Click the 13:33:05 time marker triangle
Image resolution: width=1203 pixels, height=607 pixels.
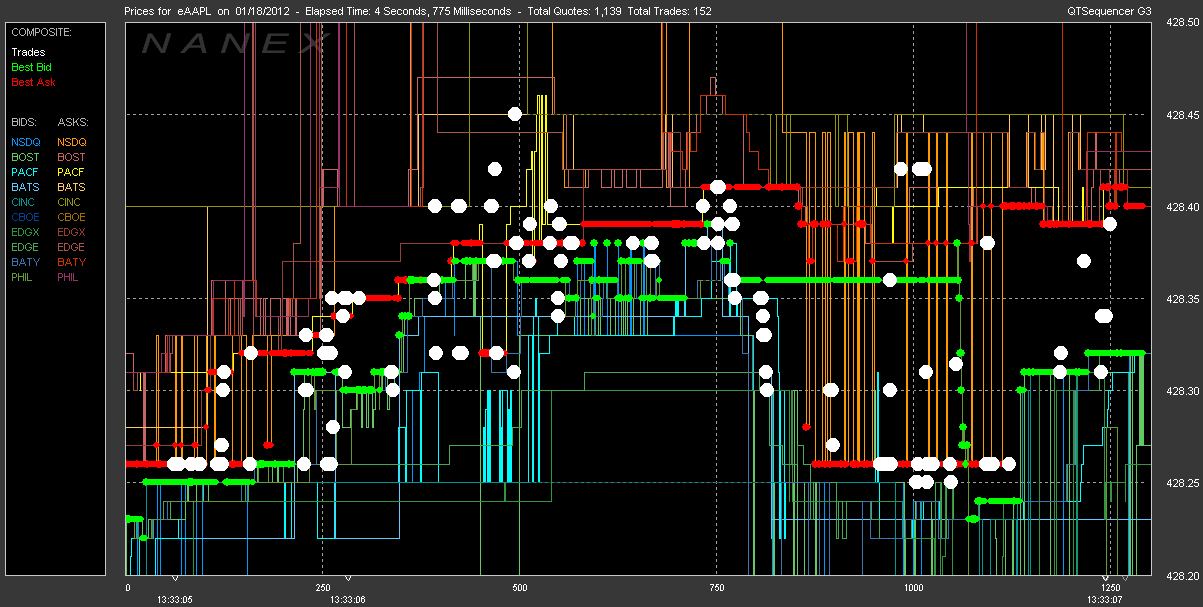click(175, 579)
